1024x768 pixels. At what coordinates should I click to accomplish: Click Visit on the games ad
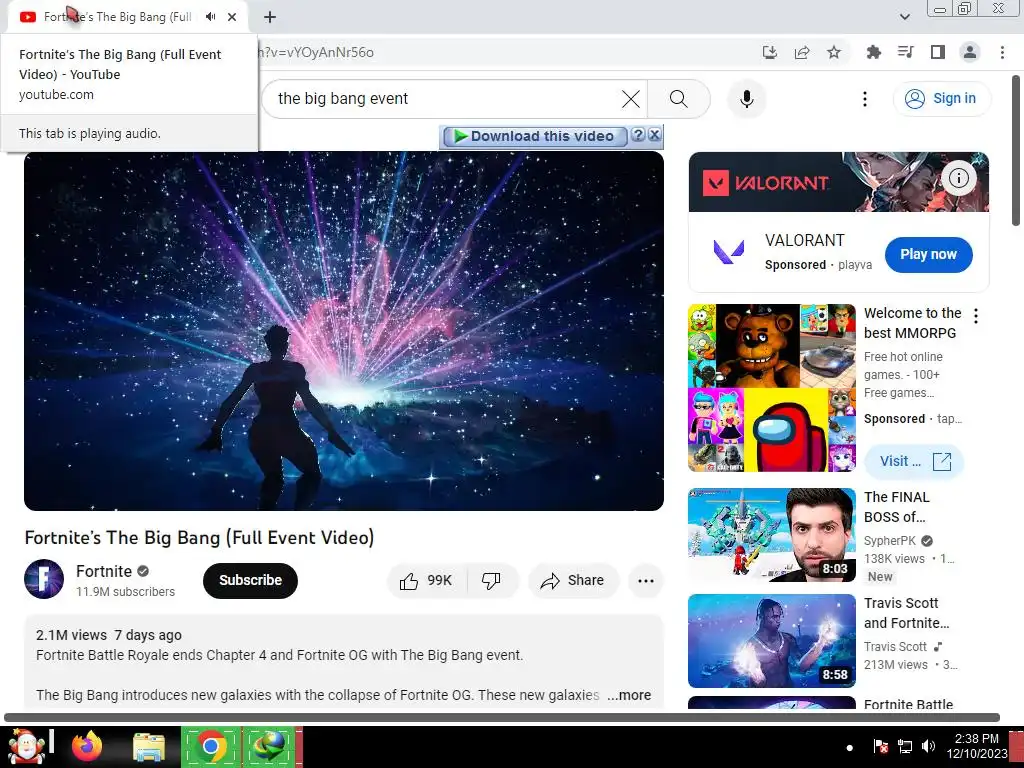pos(914,461)
